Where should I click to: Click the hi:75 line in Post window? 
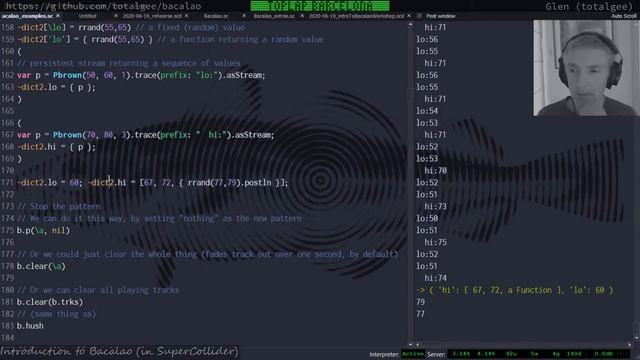(435, 242)
